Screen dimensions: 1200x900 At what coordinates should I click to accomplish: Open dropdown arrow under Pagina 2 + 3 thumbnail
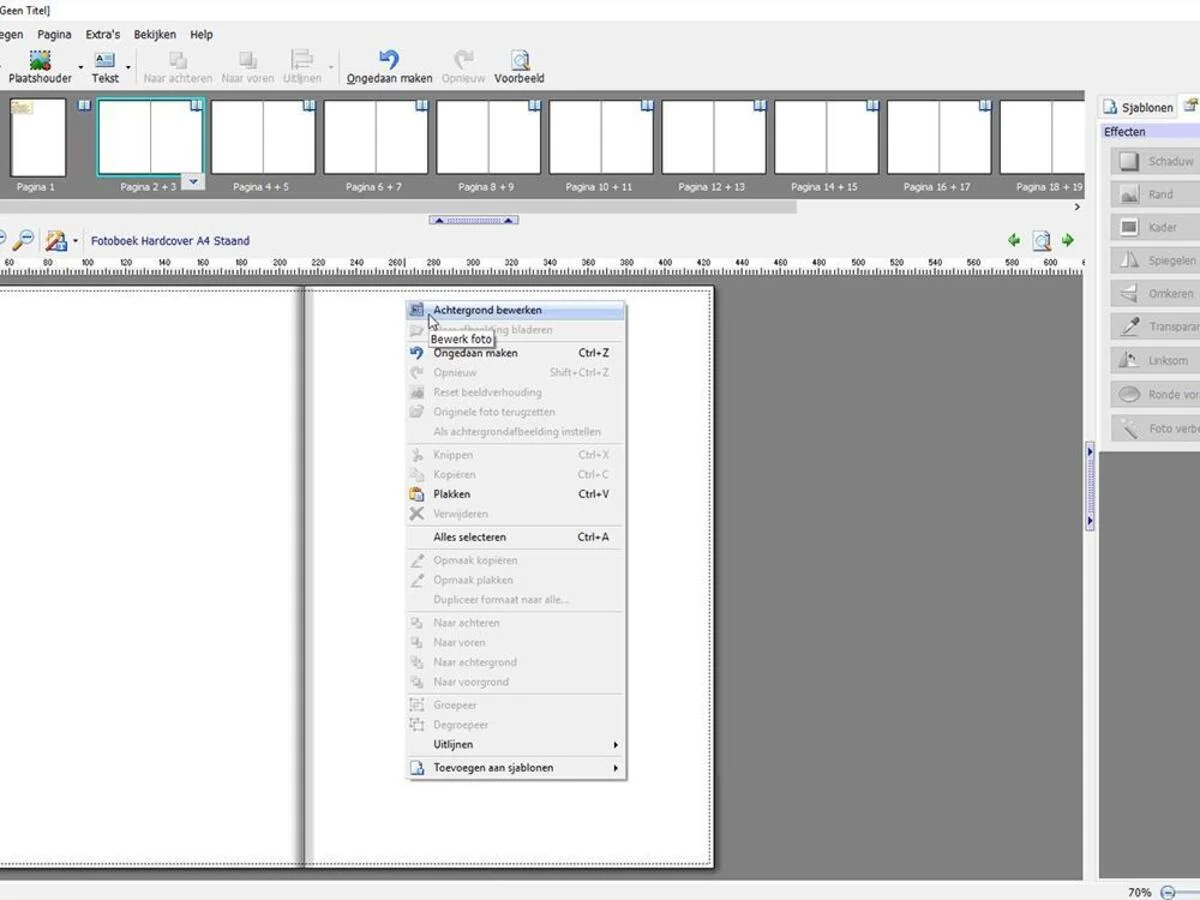point(193,182)
